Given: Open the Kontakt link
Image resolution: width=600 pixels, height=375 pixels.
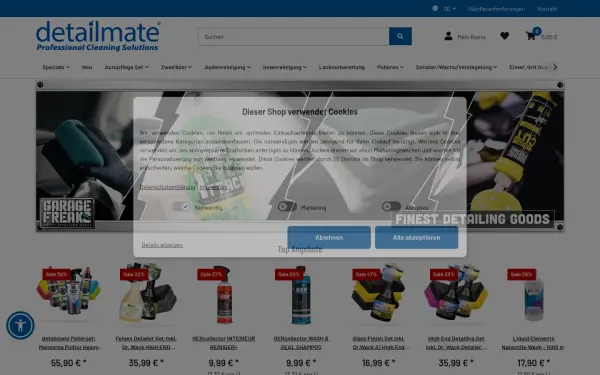Looking at the screenshot, I should (547, 8).
